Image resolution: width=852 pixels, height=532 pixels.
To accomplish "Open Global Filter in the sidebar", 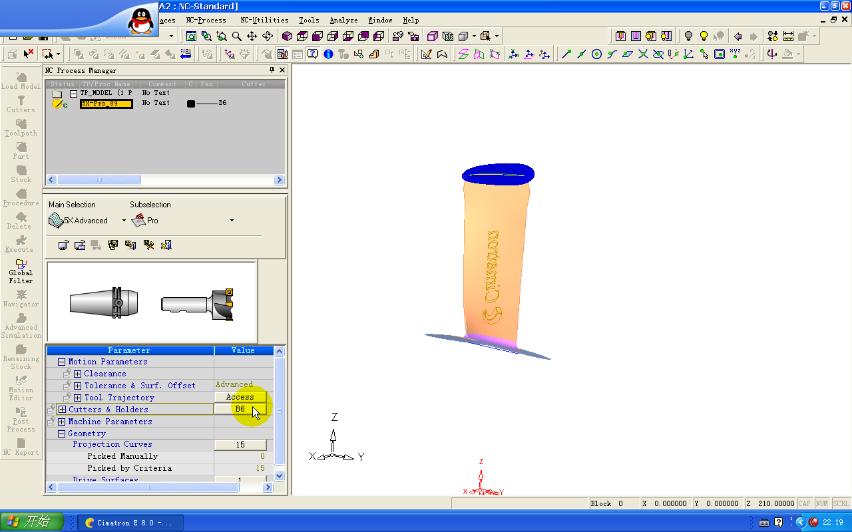I will tap(21, 270).
